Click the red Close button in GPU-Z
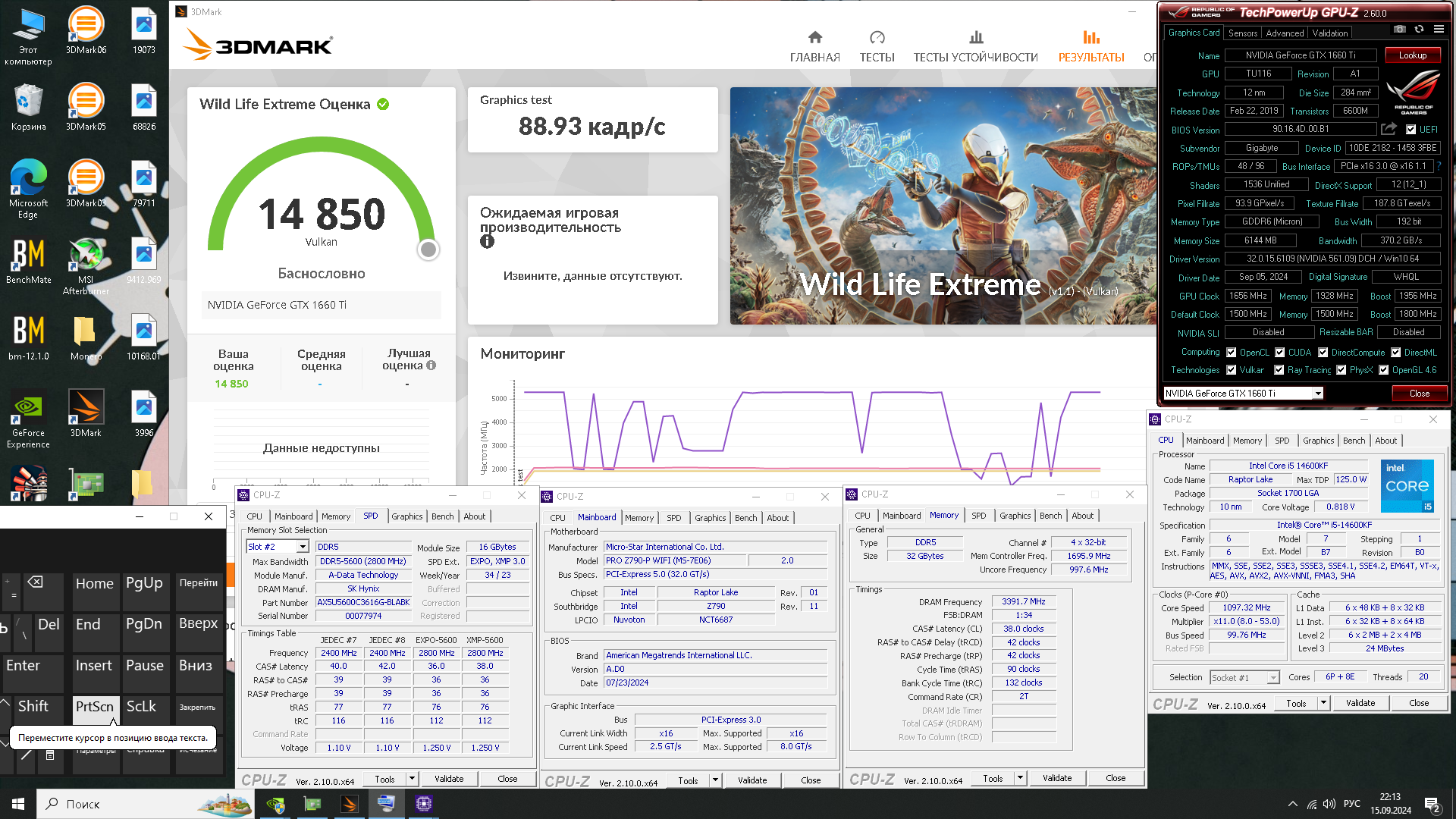Viewport: 1456px width, 819px height. click(1419, 394)
